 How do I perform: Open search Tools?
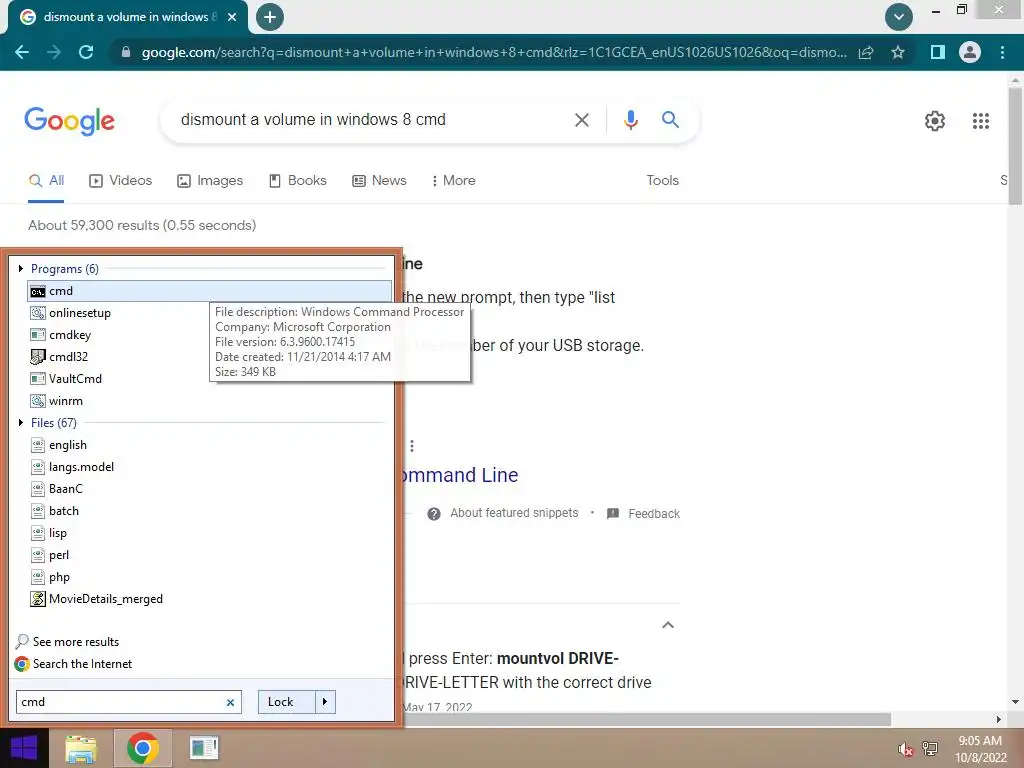(662, 181)
